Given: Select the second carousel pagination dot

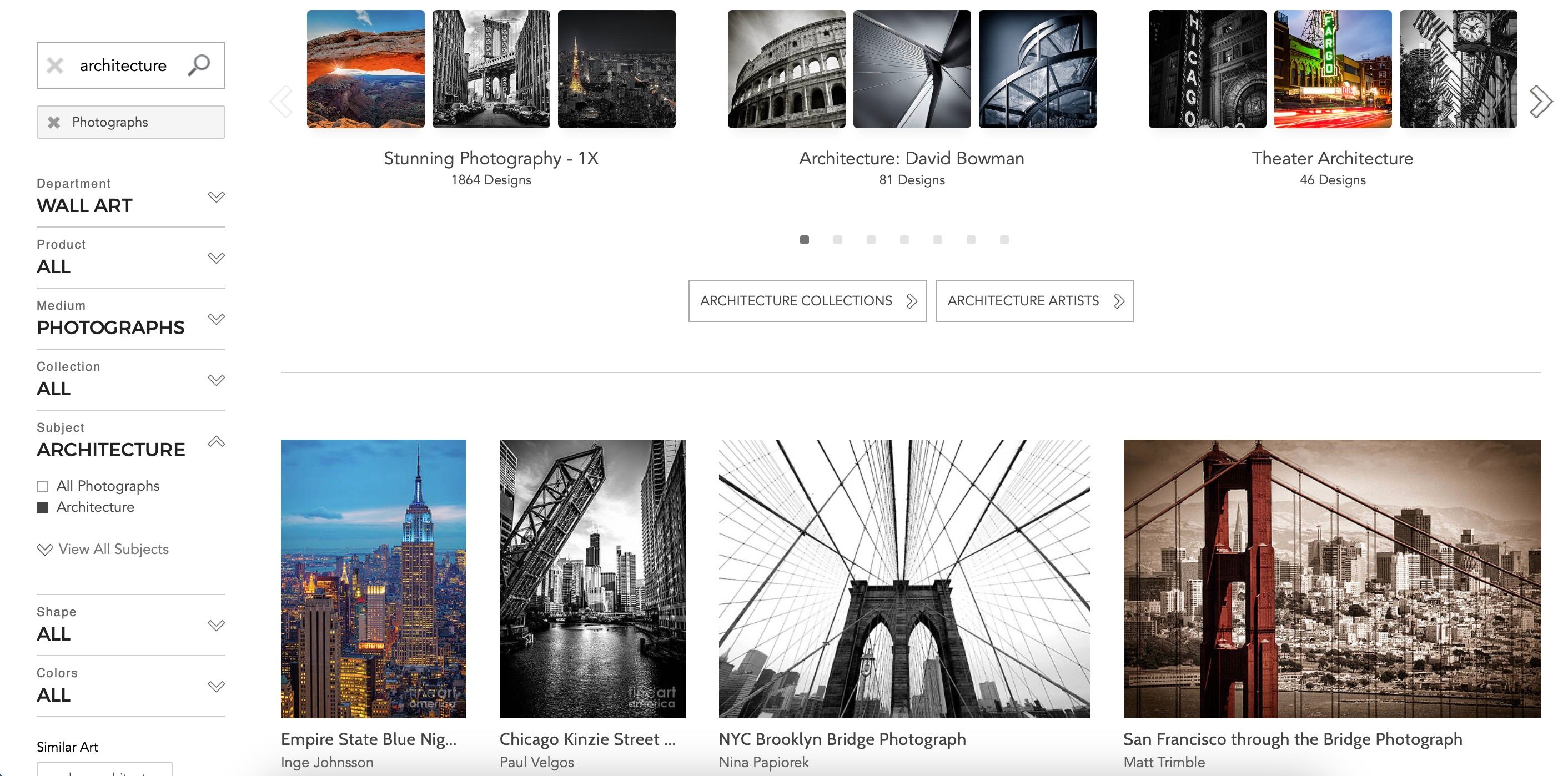Looking at the screenshot, I should tap(838, 240).
